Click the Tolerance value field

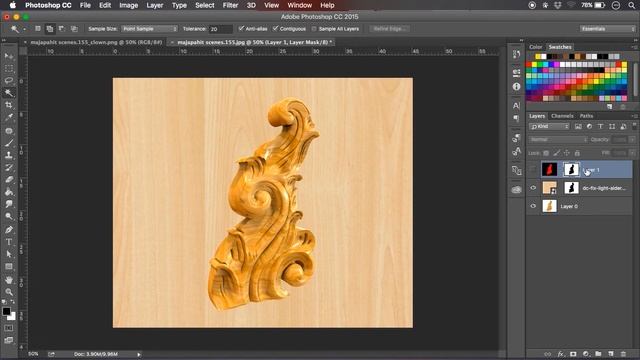click(220, 29)
